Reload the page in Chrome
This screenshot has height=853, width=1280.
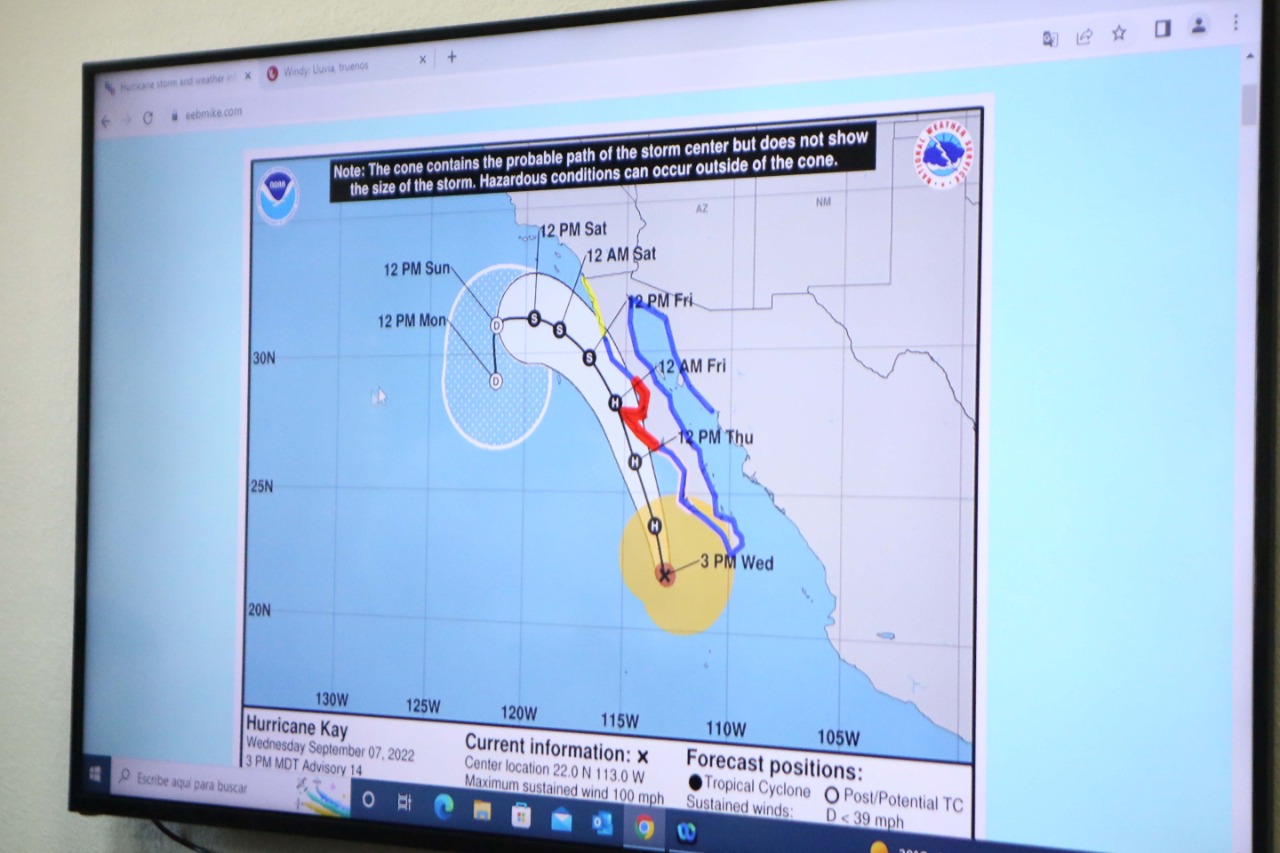coord(148,118)
